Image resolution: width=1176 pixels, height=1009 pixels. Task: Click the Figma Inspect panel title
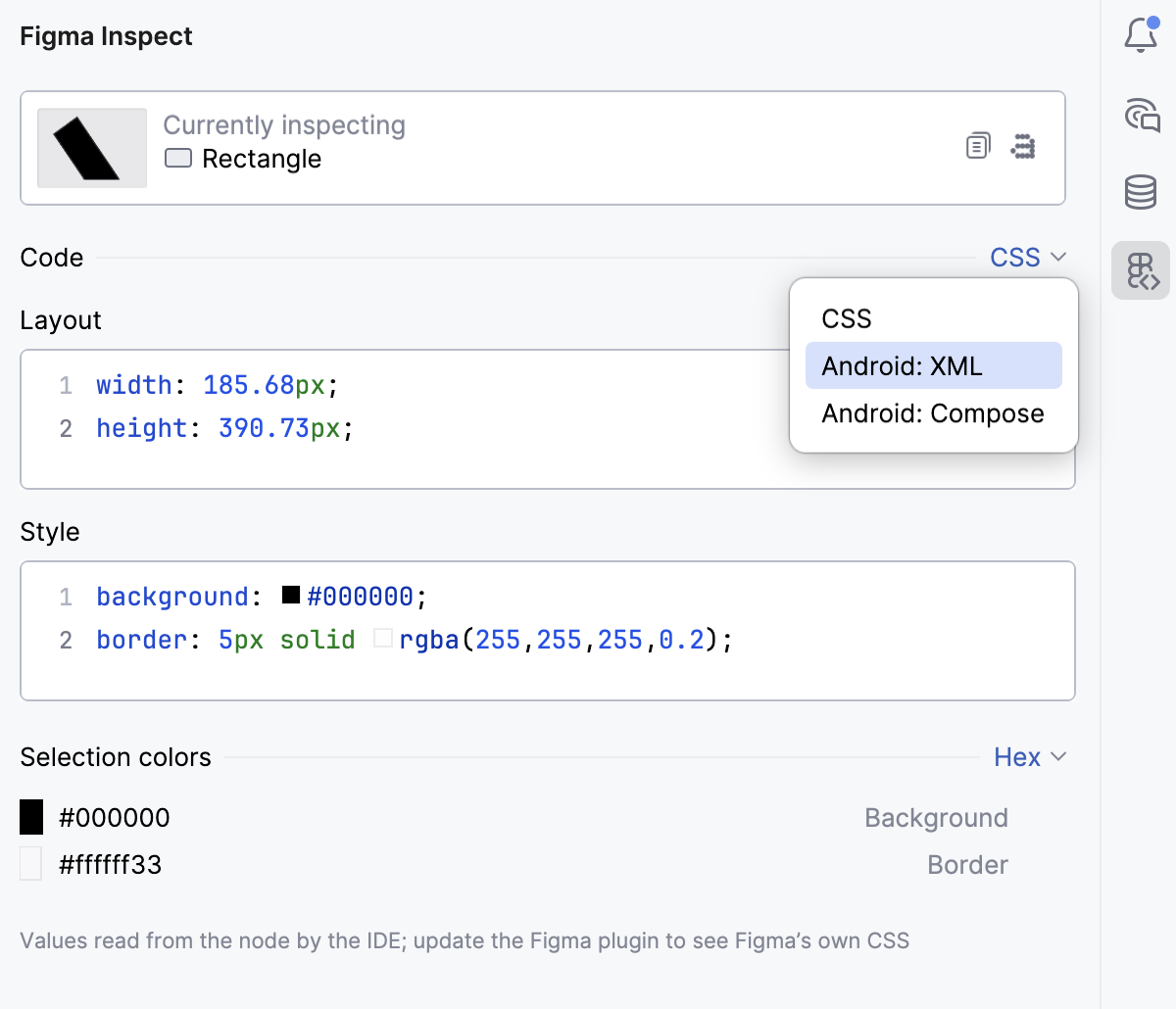[106, 36]
